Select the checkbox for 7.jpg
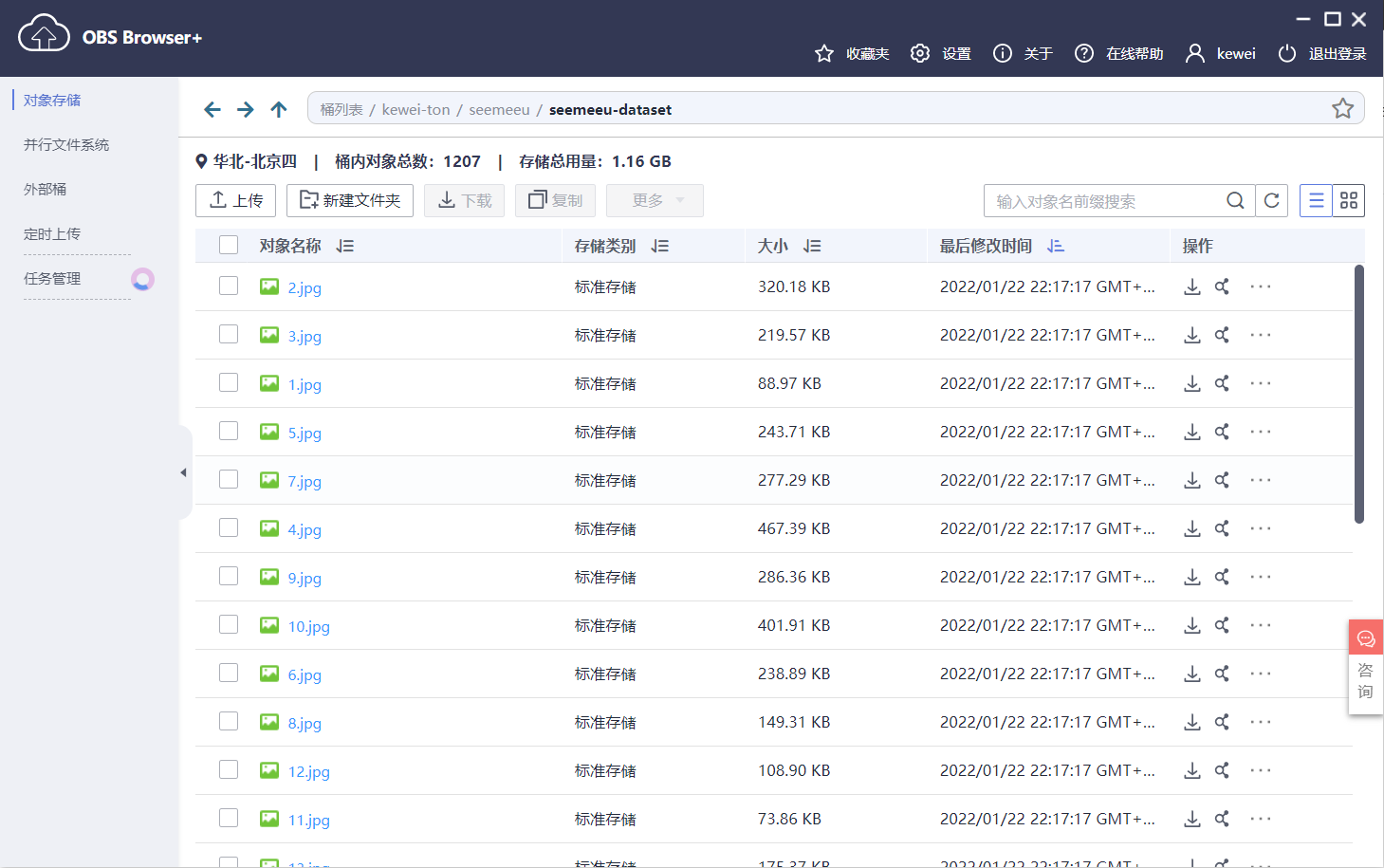 (229, 479)
